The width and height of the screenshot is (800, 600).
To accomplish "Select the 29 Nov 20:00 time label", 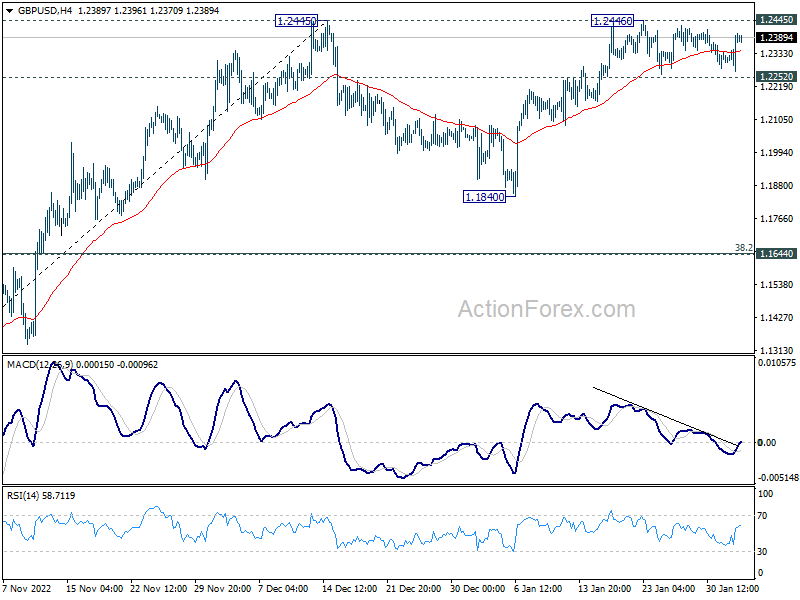I will pos(222,588).
